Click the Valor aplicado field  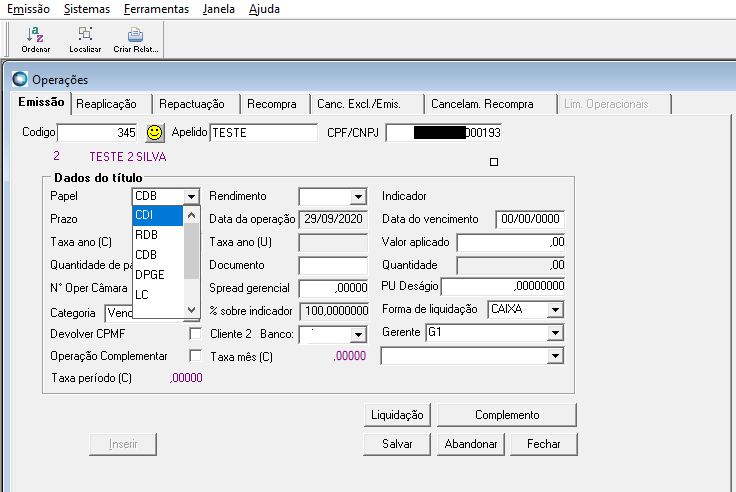[x=511, y=243]
